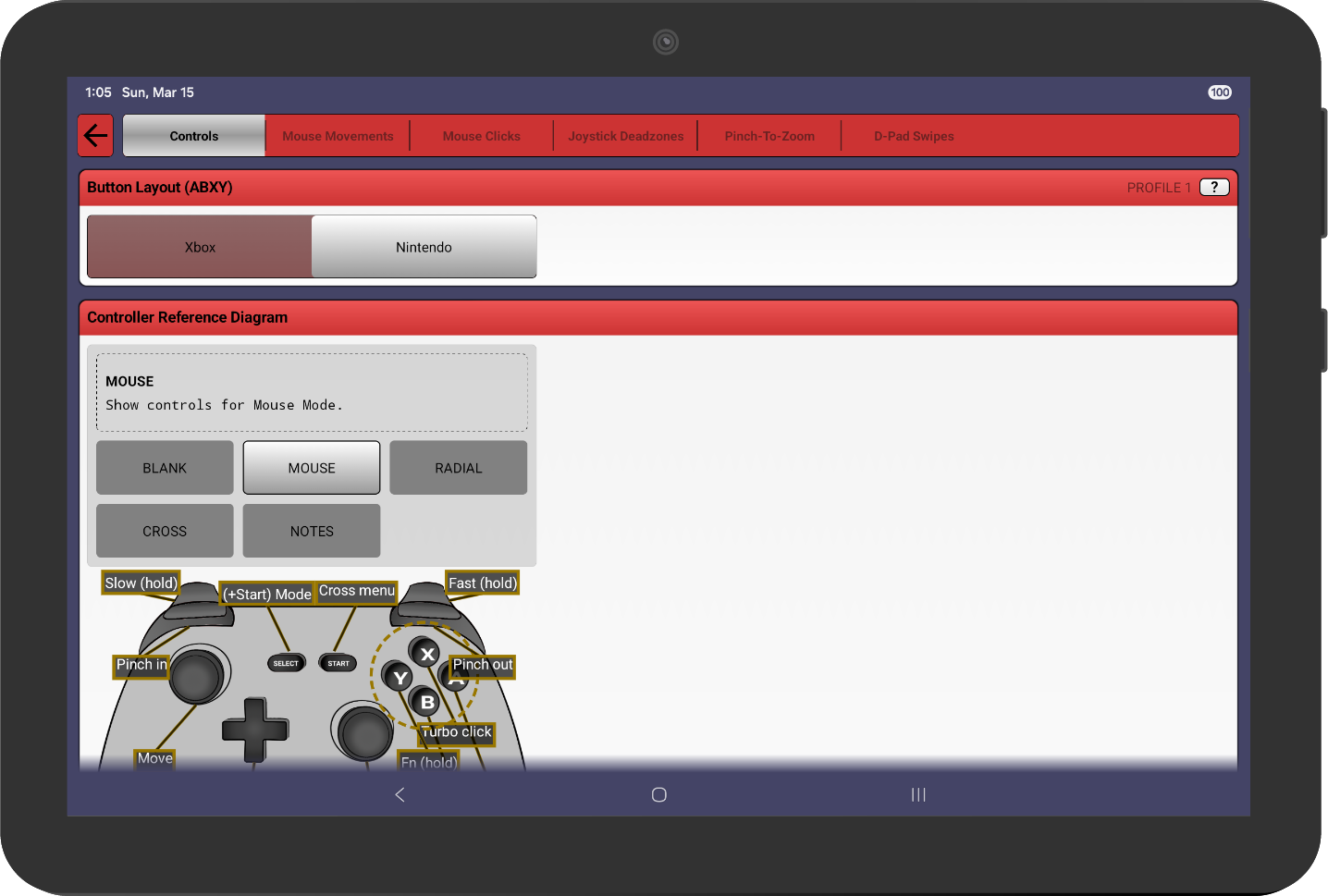
Task: Click the NOTES diagram button
Action: 312,532
